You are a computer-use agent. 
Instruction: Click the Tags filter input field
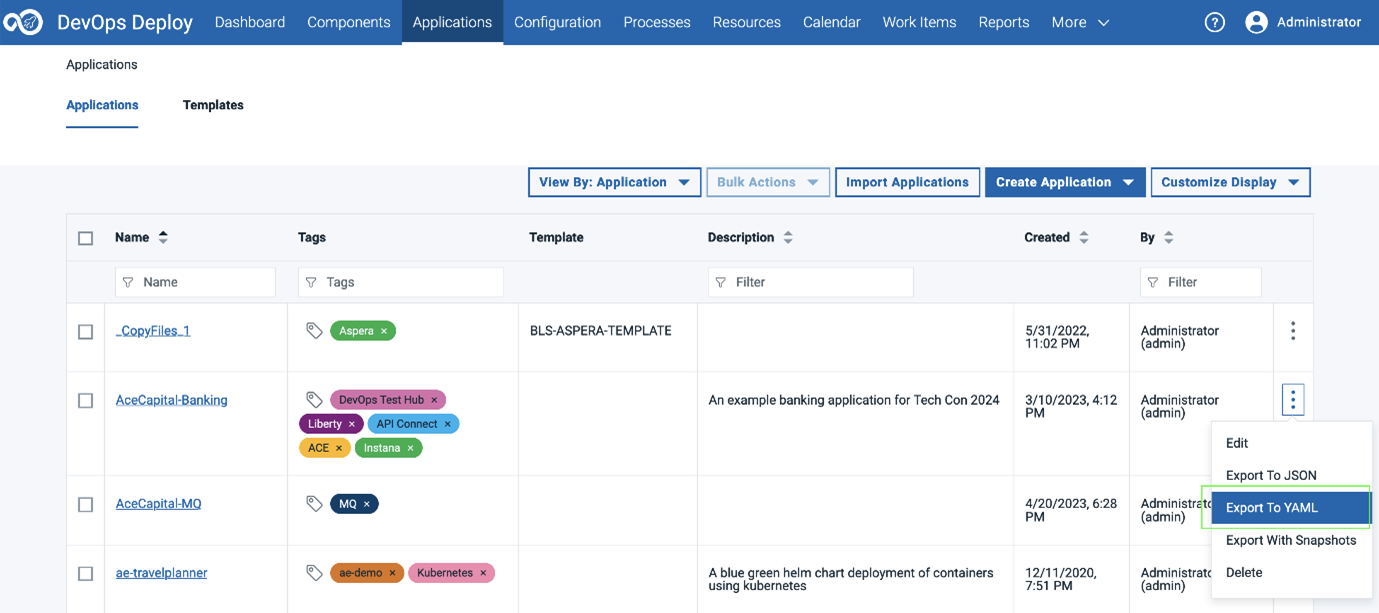[400, 281]
